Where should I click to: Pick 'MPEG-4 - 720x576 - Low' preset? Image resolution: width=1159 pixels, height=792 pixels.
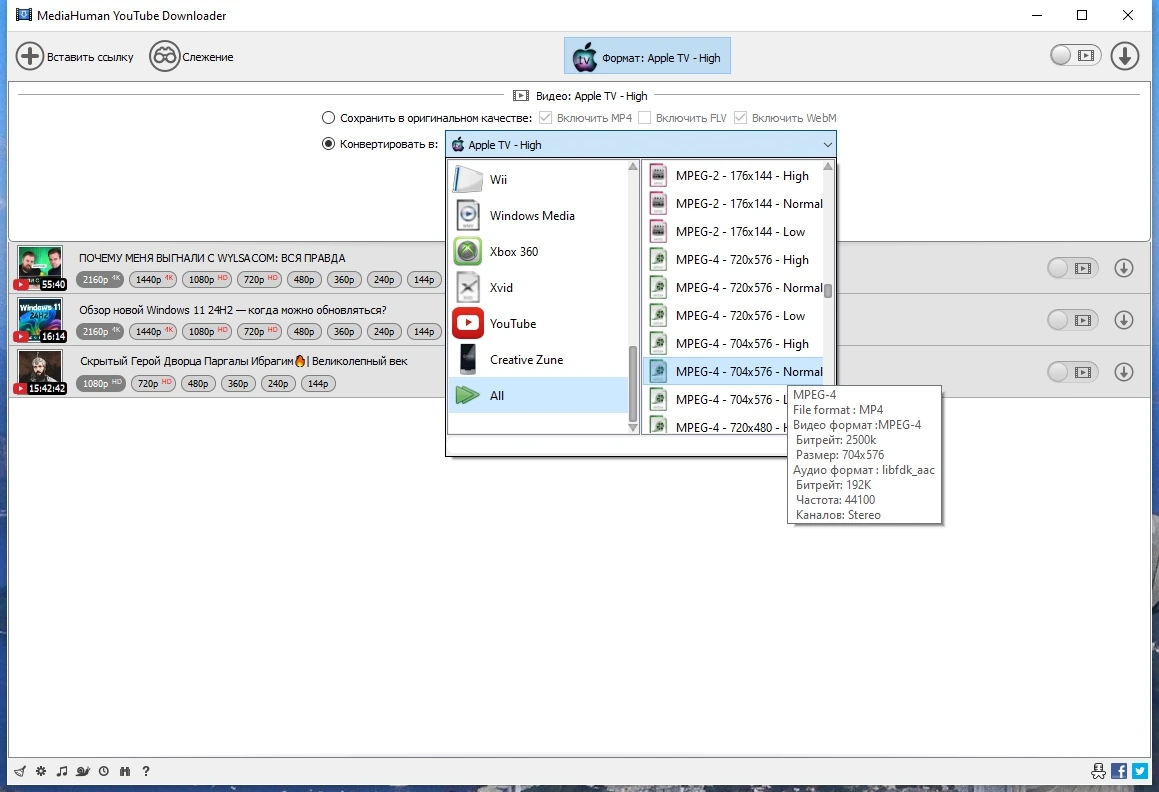(x=735, y=316)
